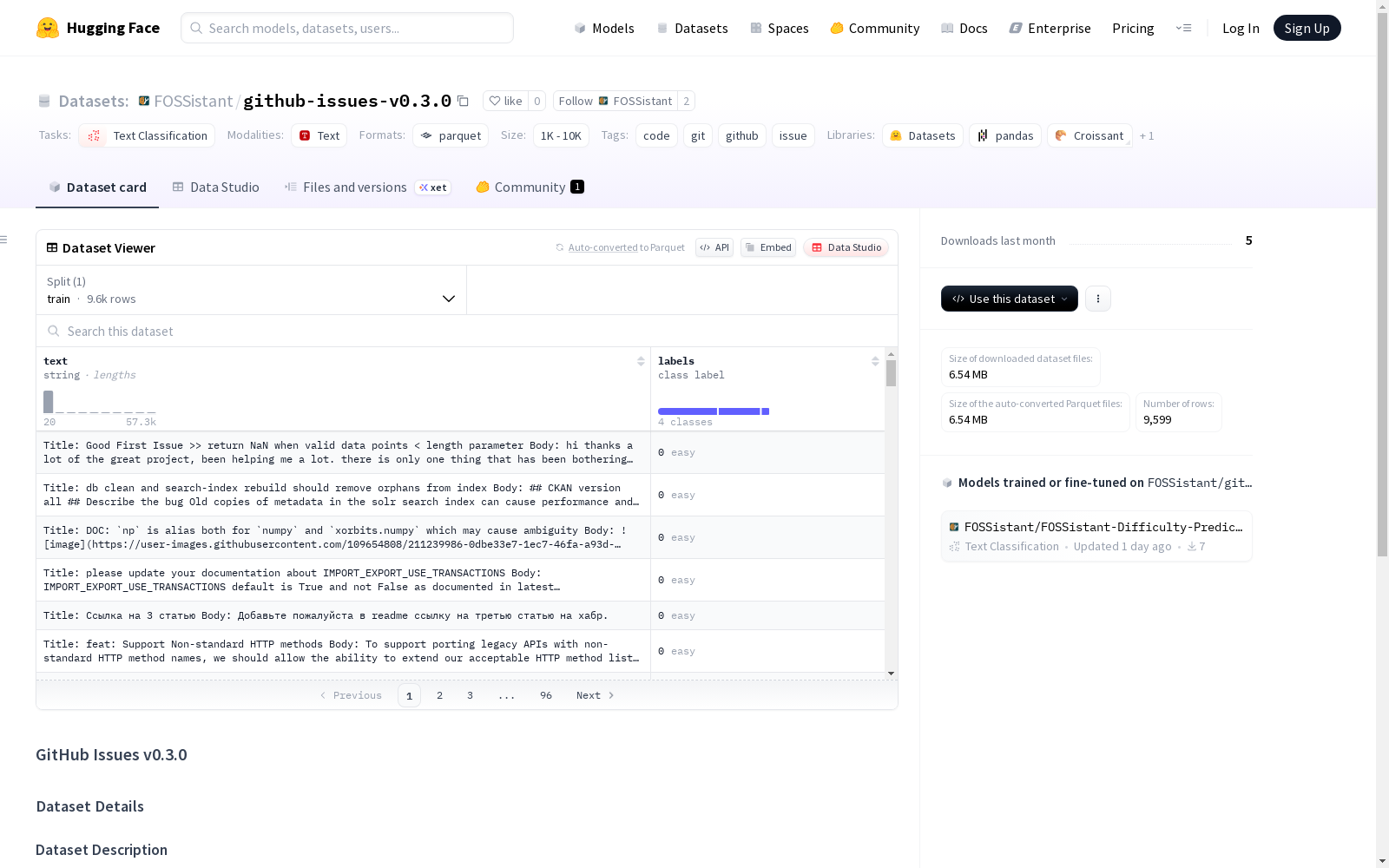This screenshot has width=1389, height=868.
Task: Click the Embed button
Action: (768, 247)
